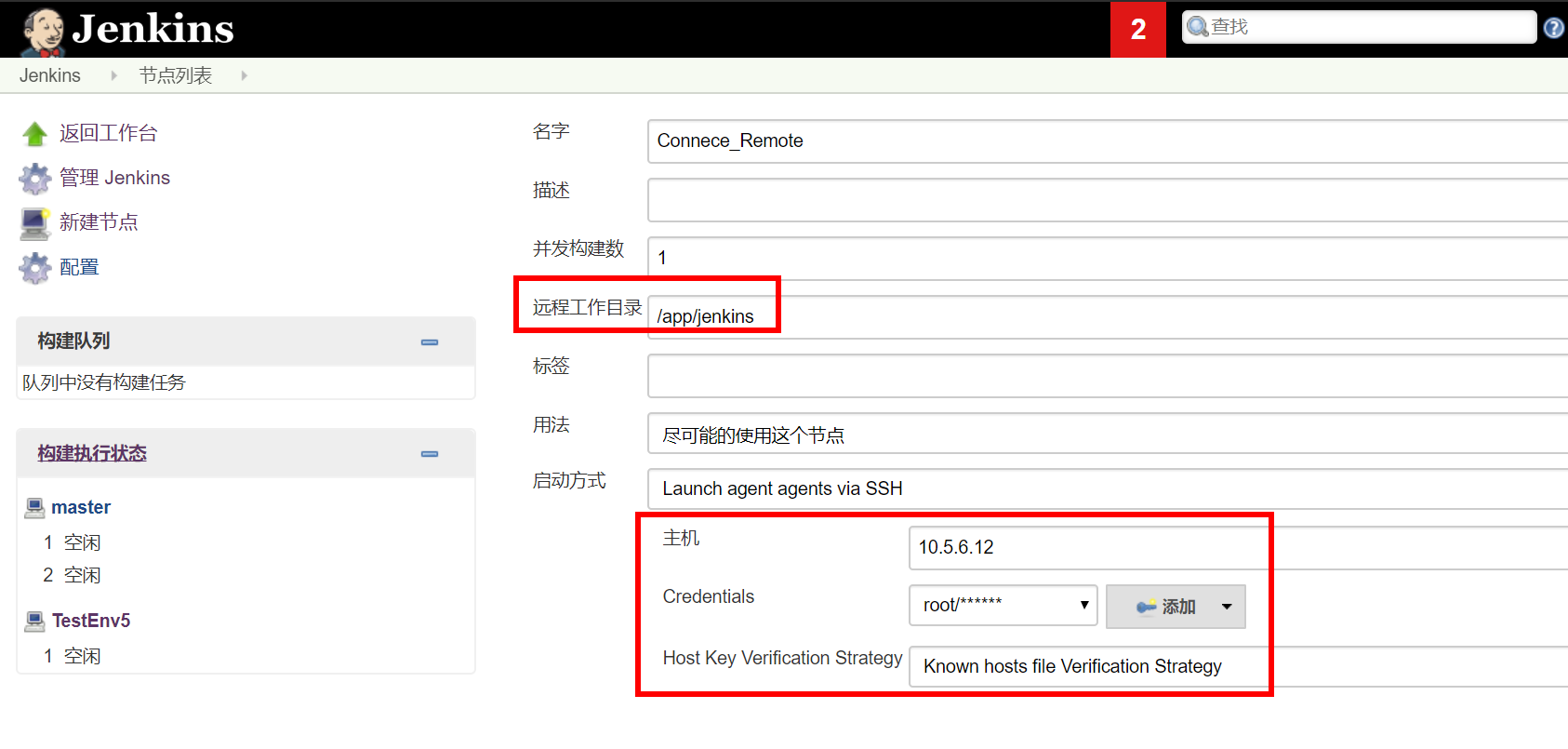Edit 远程工作目录 field /app/jenkins
This screenshot has width=1568, height=749.
(x=1108, y=317)
